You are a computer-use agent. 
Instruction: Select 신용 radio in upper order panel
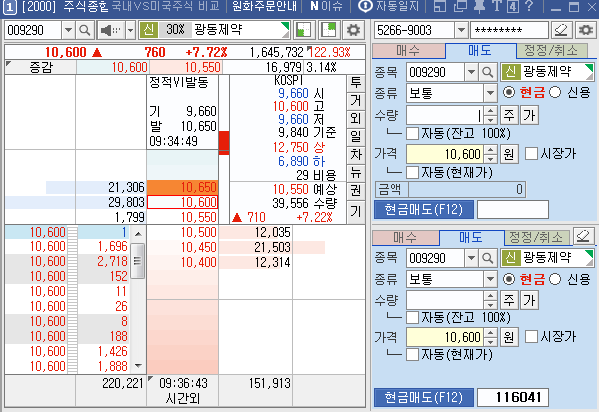tap(555, 92)
